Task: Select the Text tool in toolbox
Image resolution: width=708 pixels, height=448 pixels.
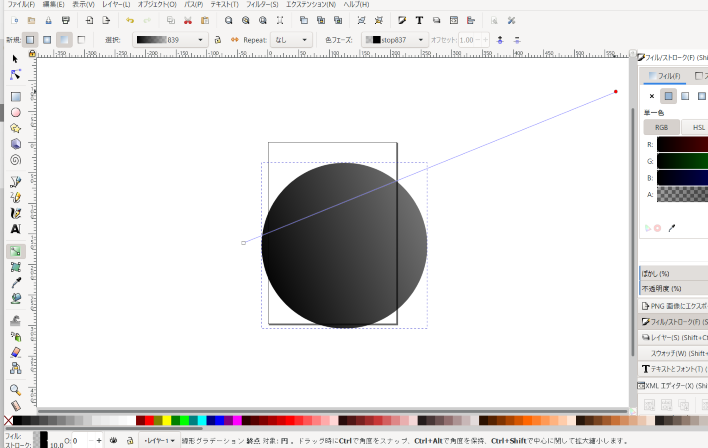Action: coord(15,229)
